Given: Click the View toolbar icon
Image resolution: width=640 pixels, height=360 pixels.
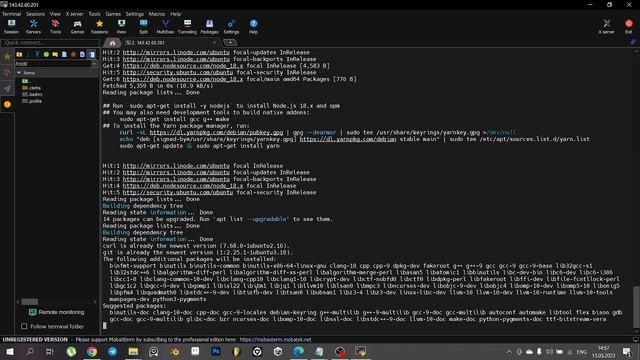Looking at the screenshot, I should pos(122,27).
